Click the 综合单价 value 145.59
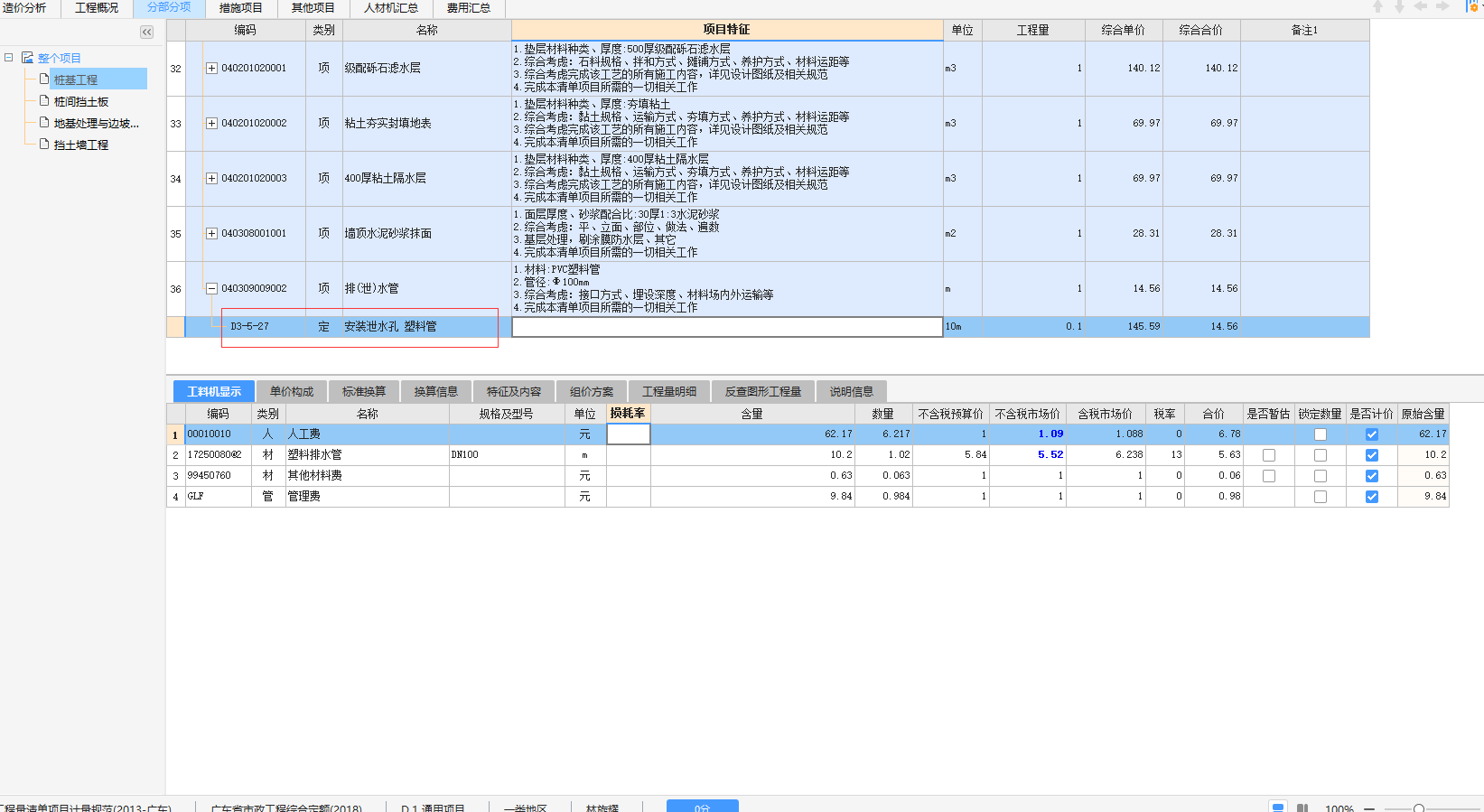The width and height of the screenshot is (1484, 812). [x=1143, y=327]
